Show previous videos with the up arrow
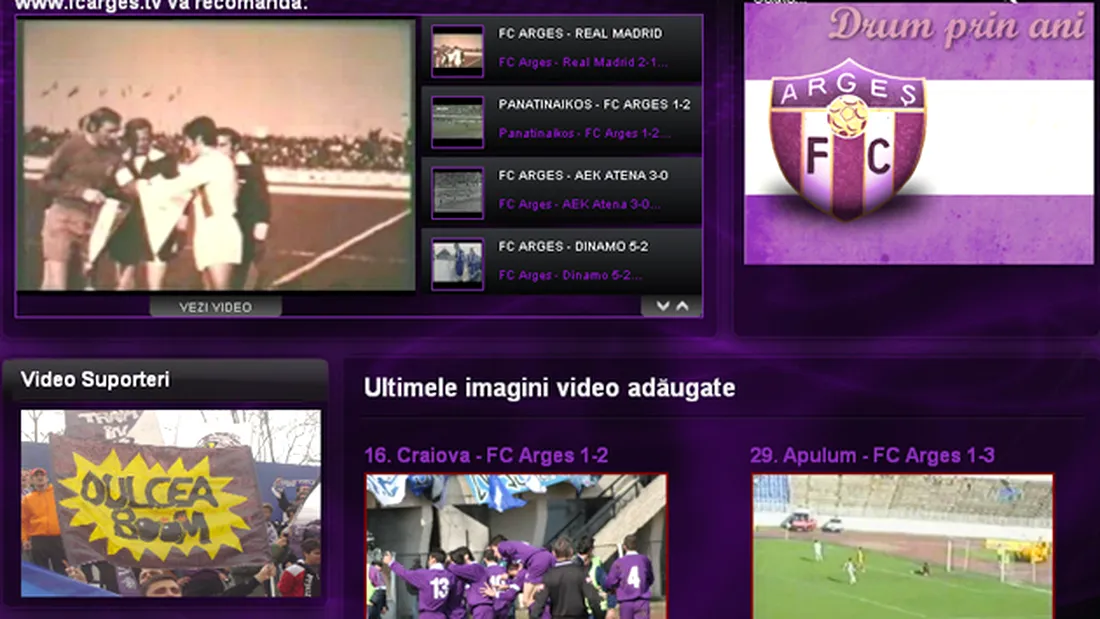1100x619 pixels. pyautogui.click(x=682, y=306)
